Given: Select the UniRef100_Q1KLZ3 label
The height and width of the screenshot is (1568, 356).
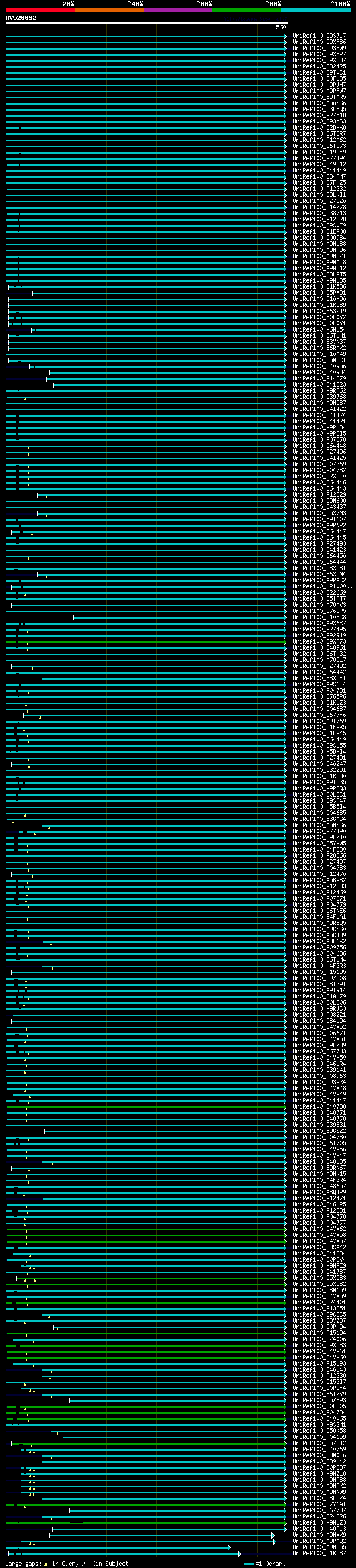Looking at the screenshot, I should (319, 703).
